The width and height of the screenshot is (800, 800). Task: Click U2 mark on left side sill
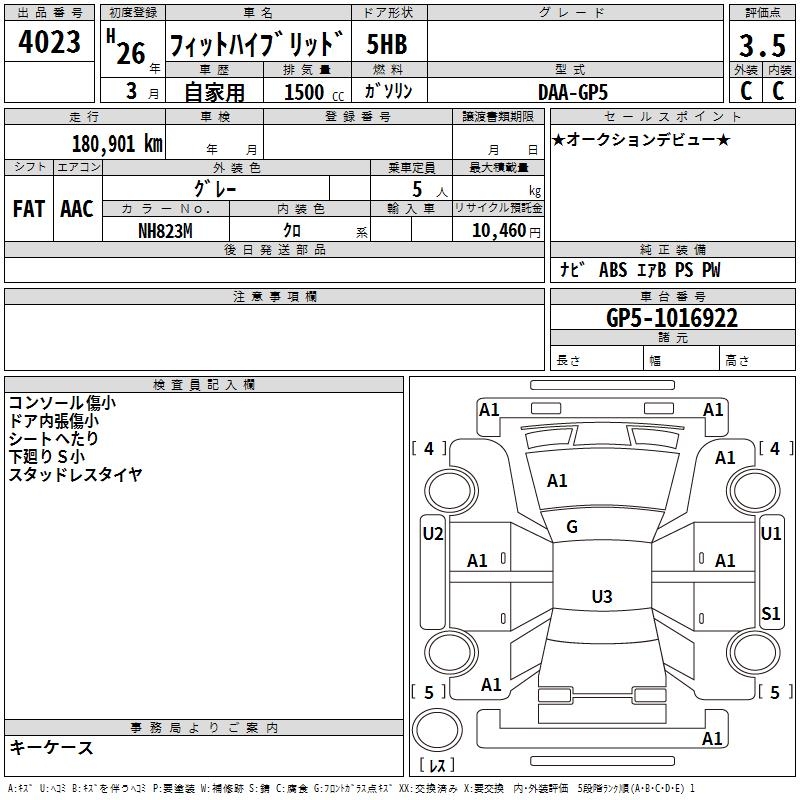[433, 534]
